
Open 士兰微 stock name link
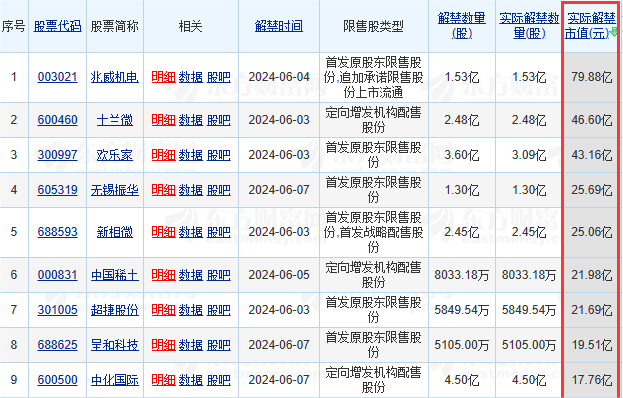point(115,120)
